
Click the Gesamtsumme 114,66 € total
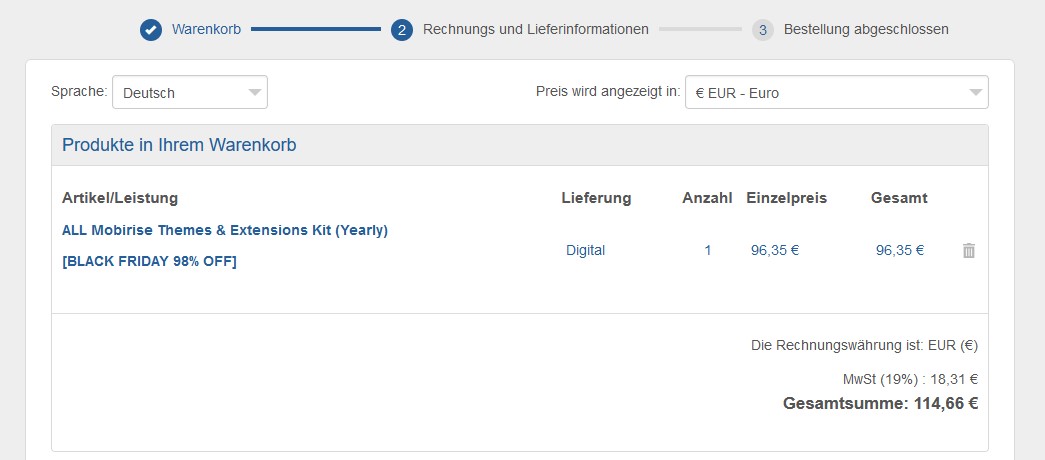click(x=880, y=404)
